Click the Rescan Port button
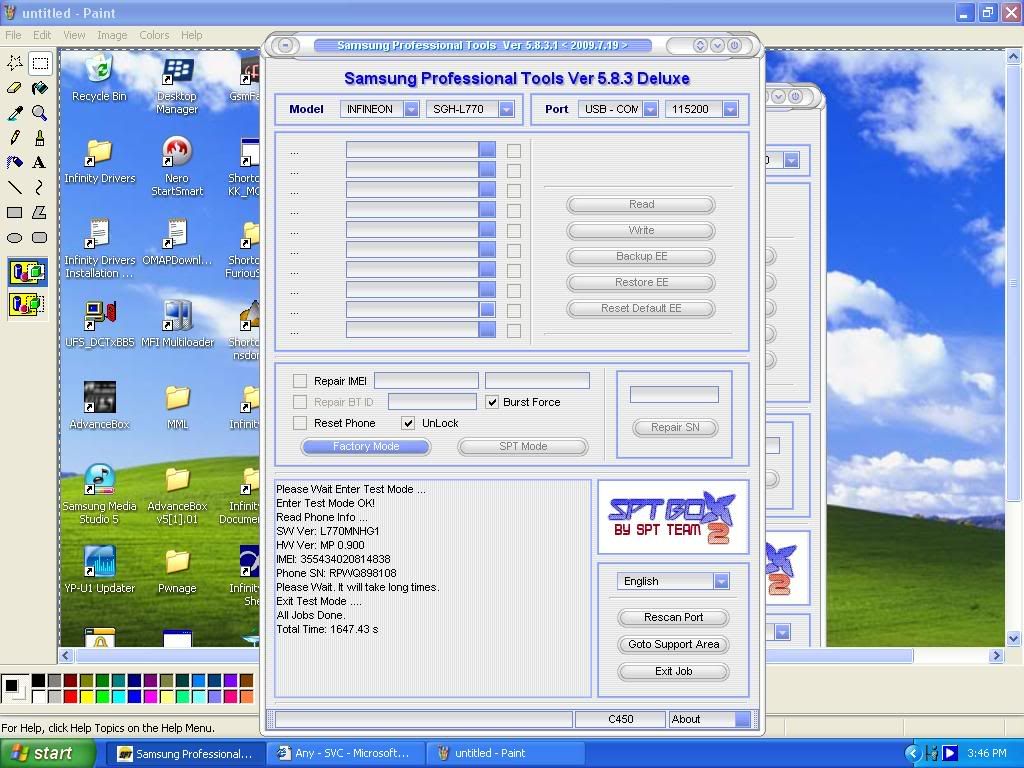Image resolution: width=1024 pixels, height=768 pixels. [x=673, y=617]
